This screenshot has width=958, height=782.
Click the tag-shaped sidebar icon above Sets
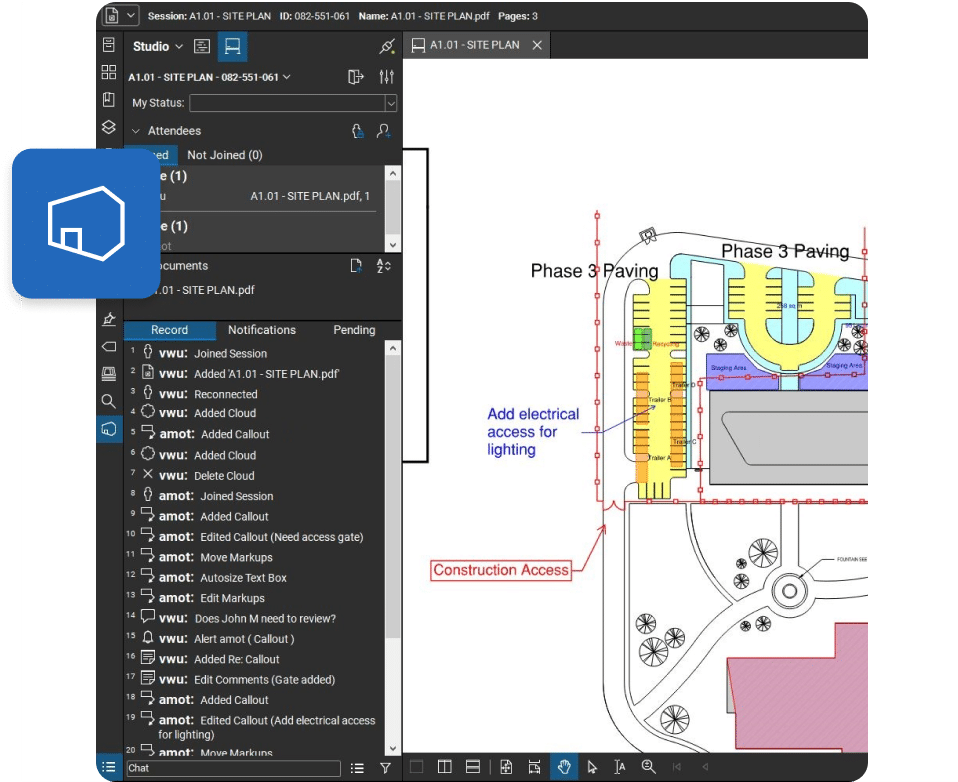coord(109,346)
